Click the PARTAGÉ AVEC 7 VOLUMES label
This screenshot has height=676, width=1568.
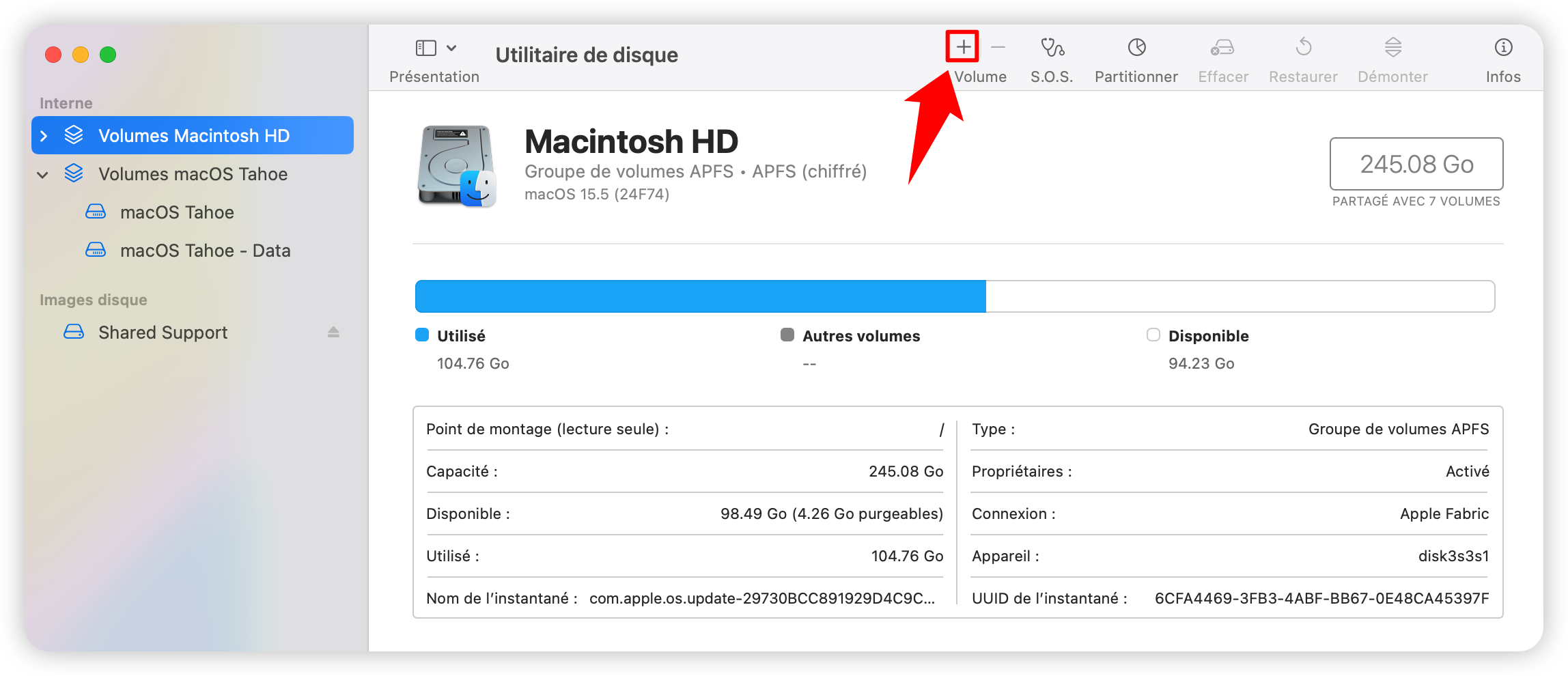[x=1416, y=201]
